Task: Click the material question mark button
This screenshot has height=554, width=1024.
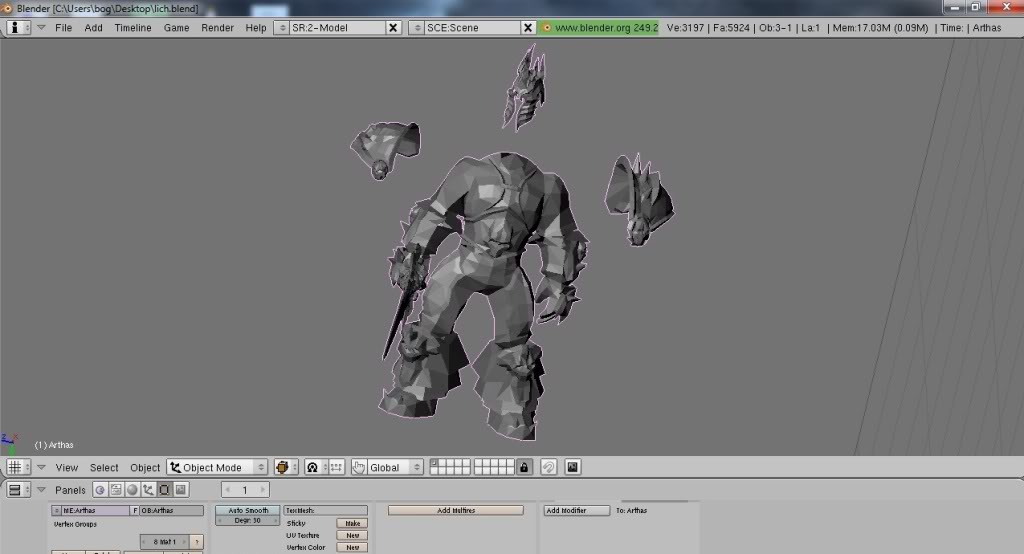Action: click(197, 542)
